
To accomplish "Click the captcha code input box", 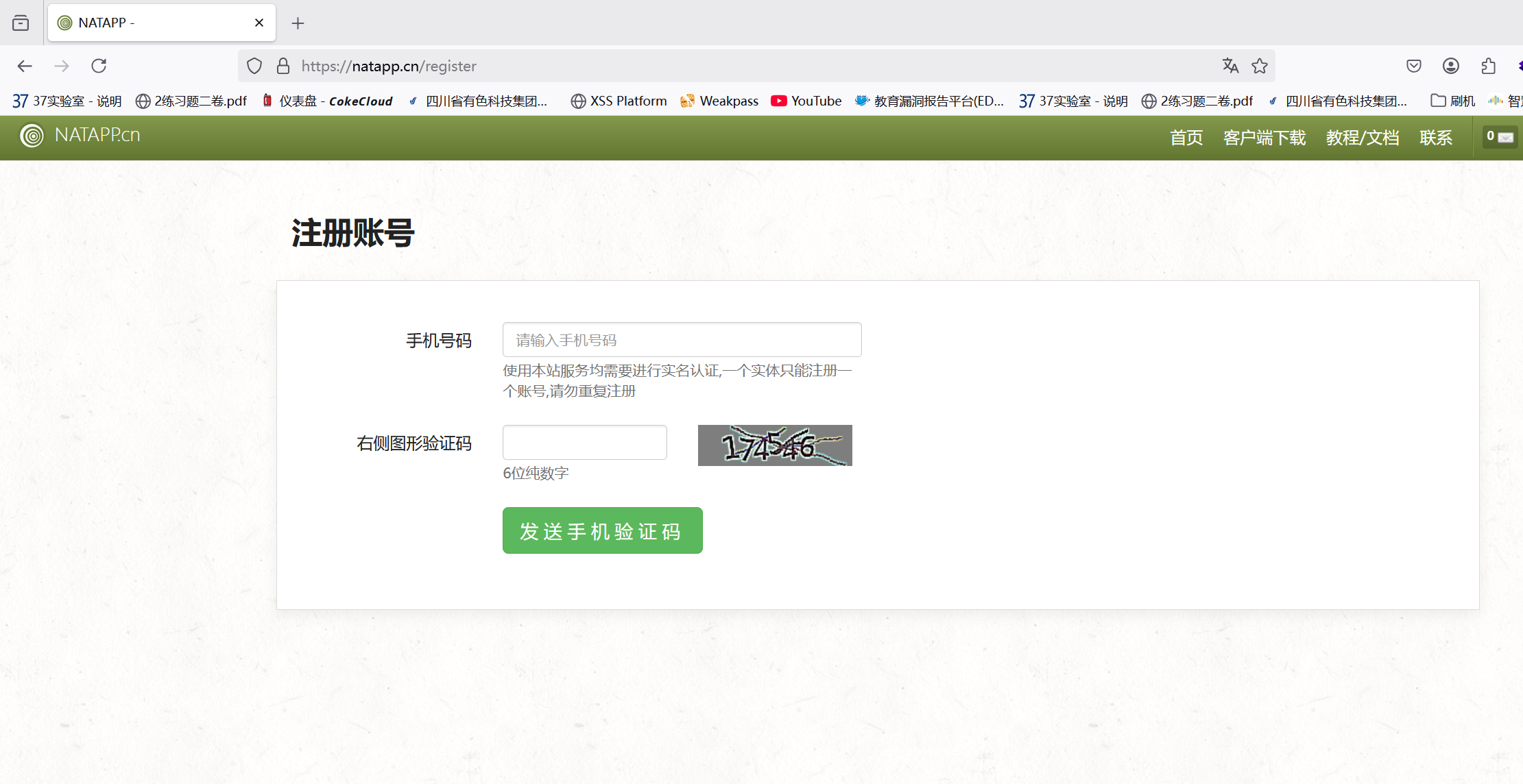I will pos(584,443).
